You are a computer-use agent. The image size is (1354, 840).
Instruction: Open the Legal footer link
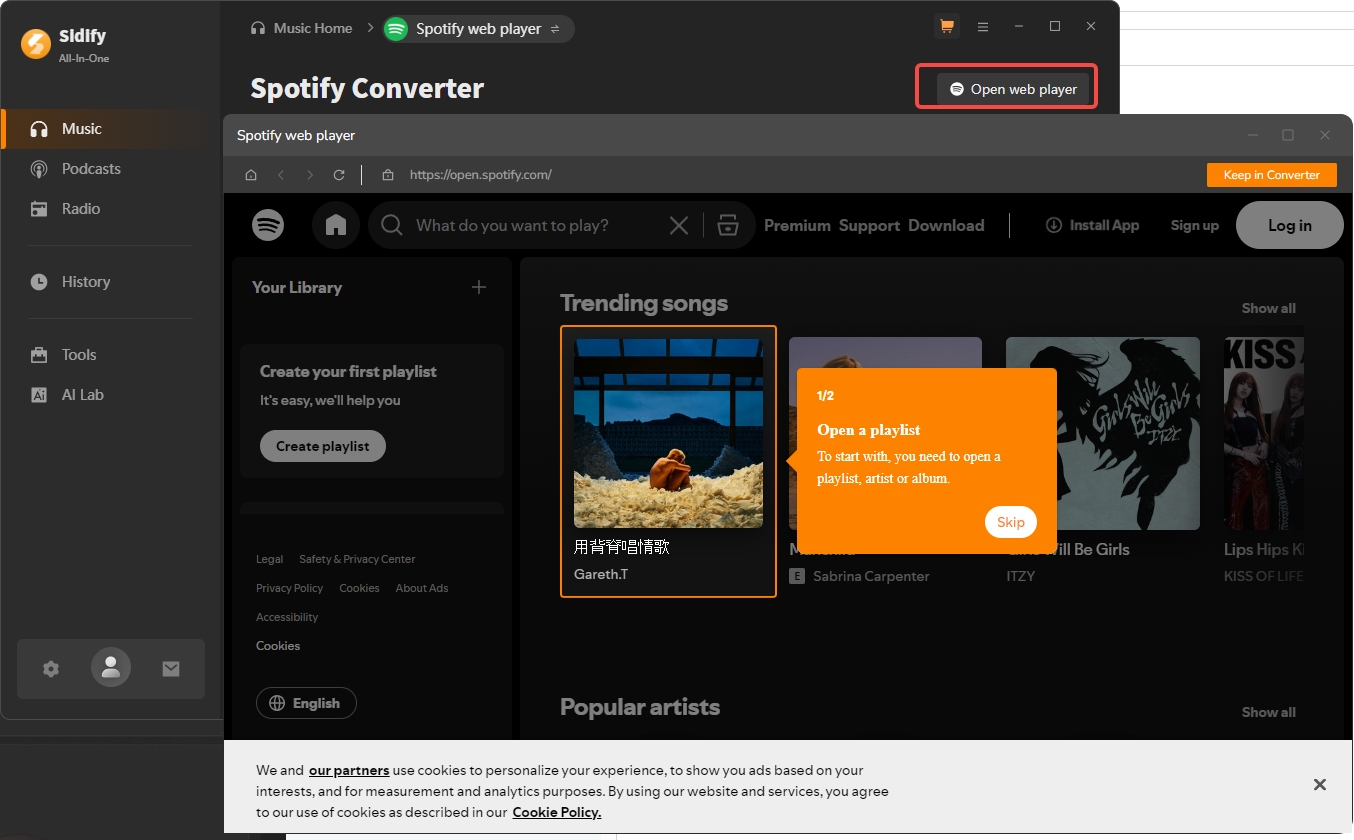(x=269, y=559)
